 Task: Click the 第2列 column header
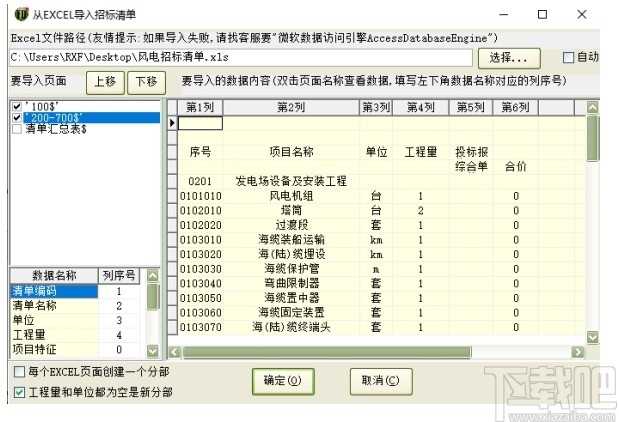pos(291,107)
